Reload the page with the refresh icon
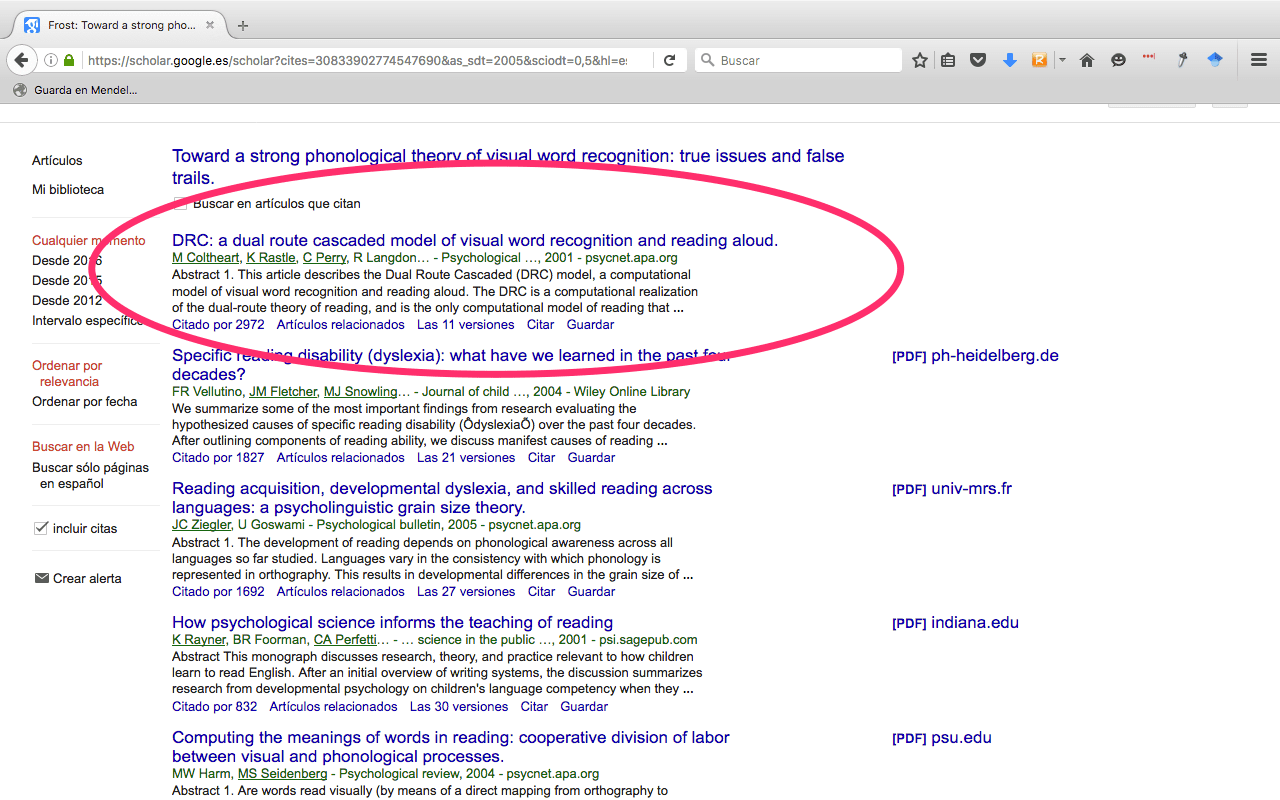 coord(670,60)
